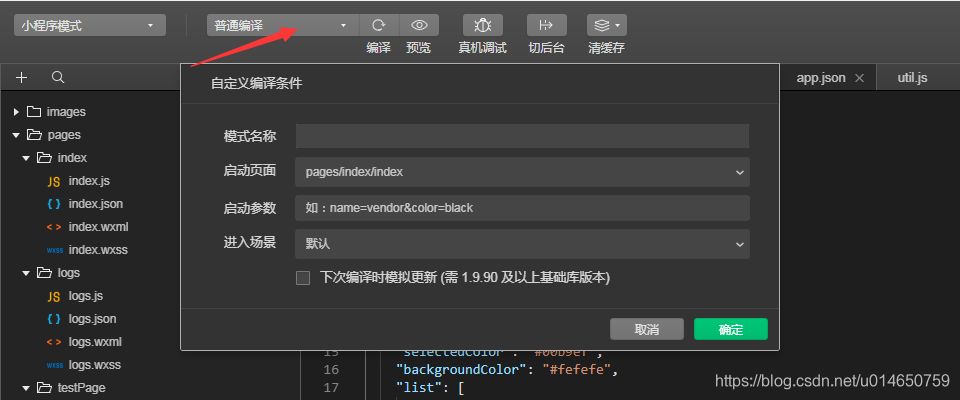This screenshot has width=960, height=400.
Task: Collapse the logs folder arrow
Action: coord(26,273)
